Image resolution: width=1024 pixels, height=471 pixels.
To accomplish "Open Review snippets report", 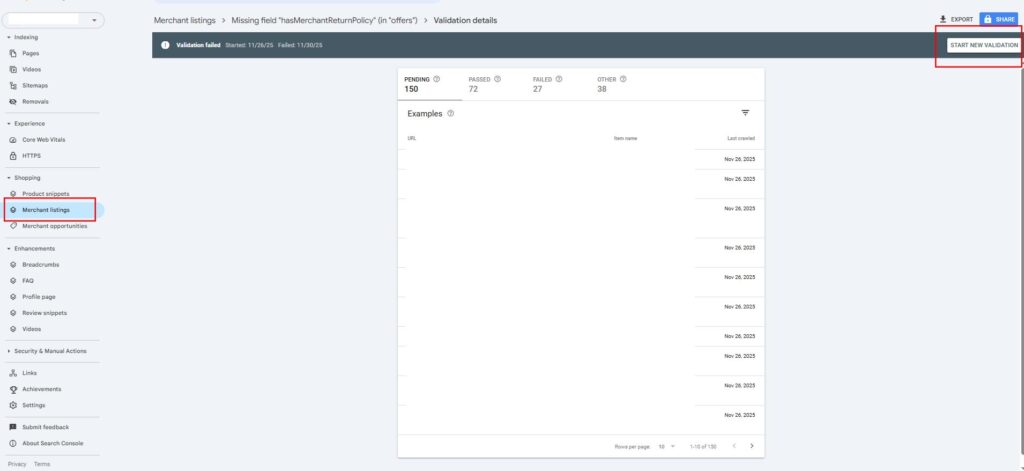I will tap(44, 313).
